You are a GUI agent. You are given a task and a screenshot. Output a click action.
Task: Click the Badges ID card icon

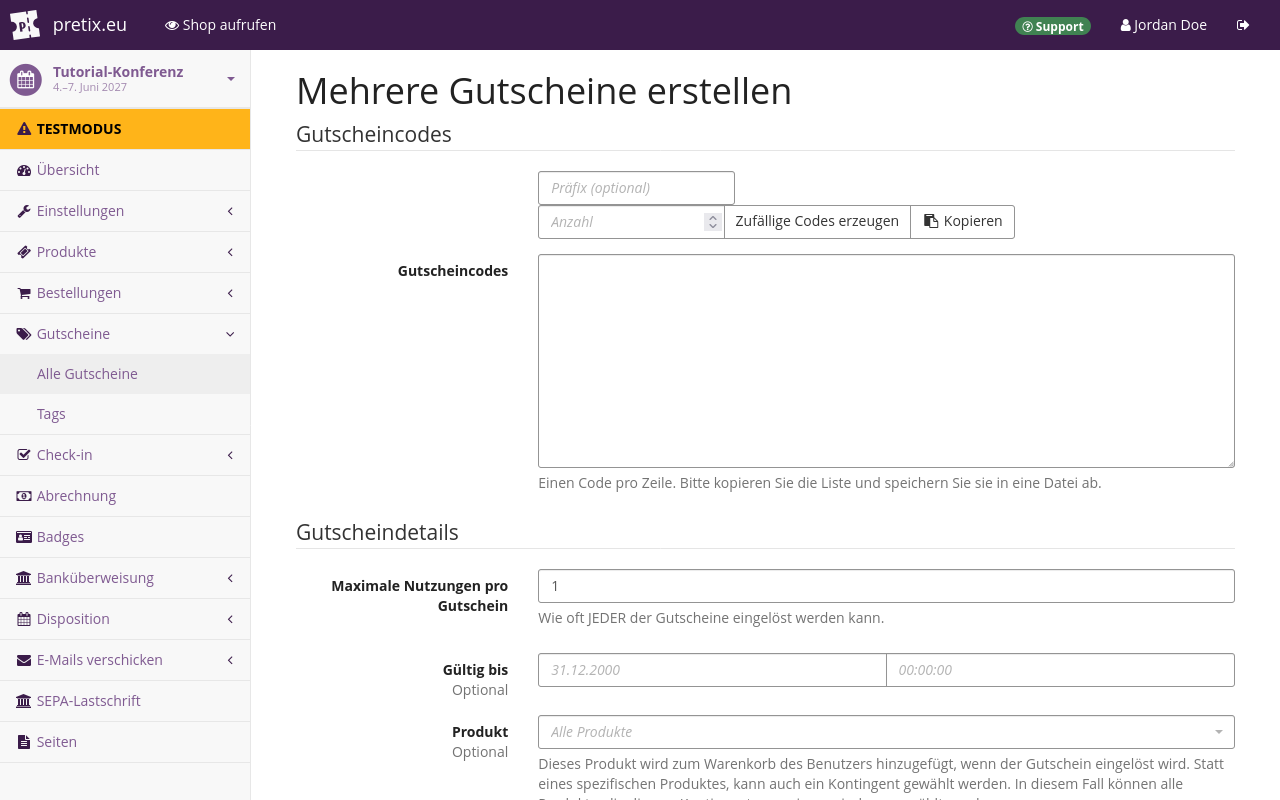click(24, 537)
